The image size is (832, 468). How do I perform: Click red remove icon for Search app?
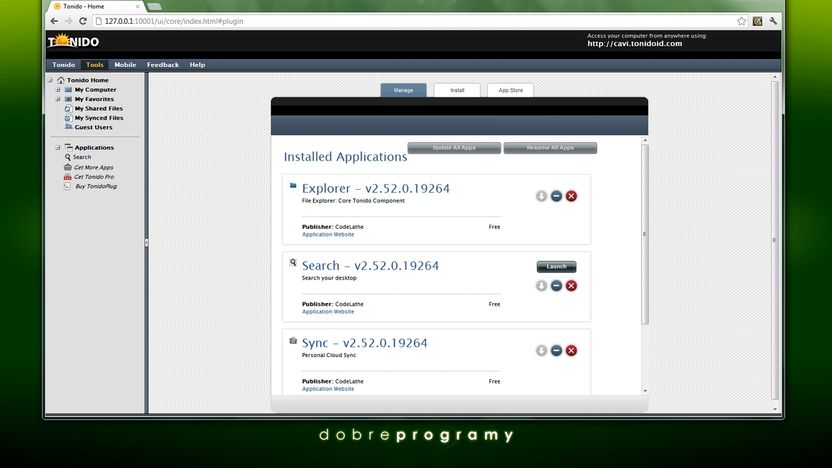pyautogui.click(x=571, y=286)
